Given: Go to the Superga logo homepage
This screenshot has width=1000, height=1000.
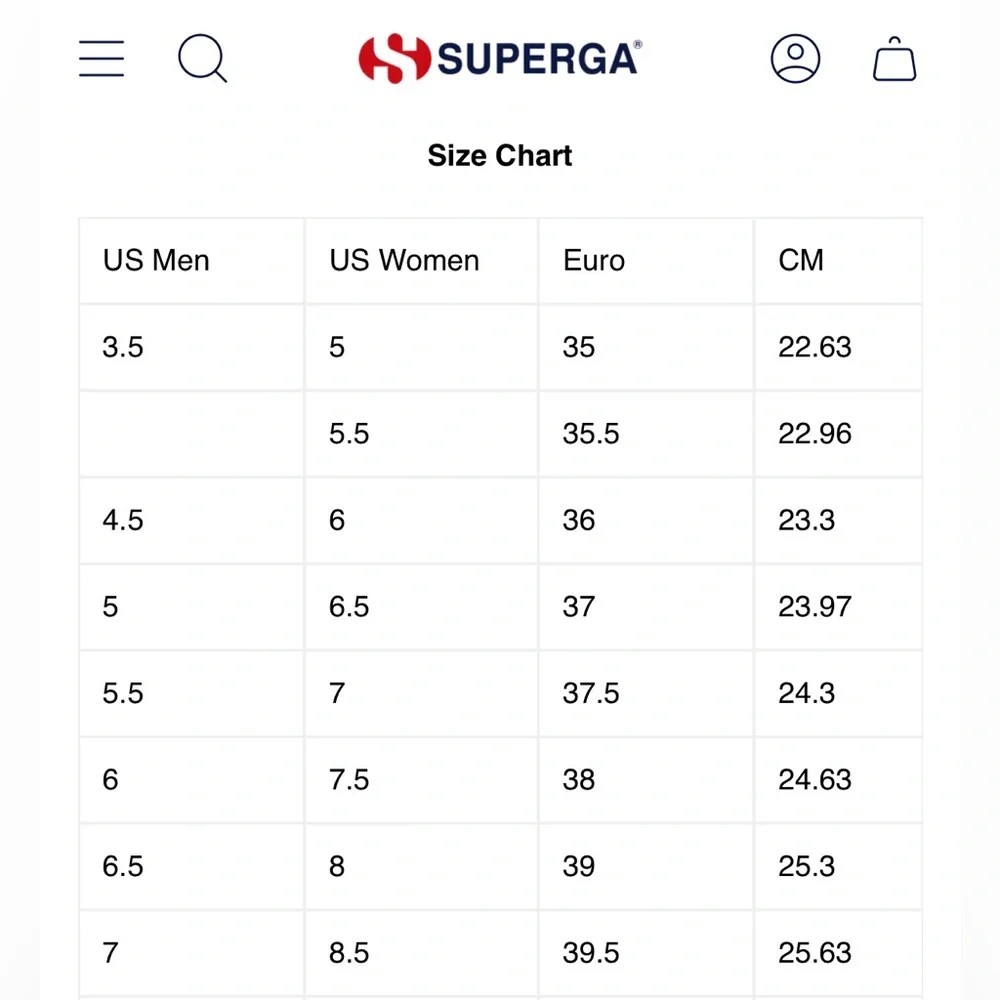Looking at the screenshot, I should (x=500, y=59).
